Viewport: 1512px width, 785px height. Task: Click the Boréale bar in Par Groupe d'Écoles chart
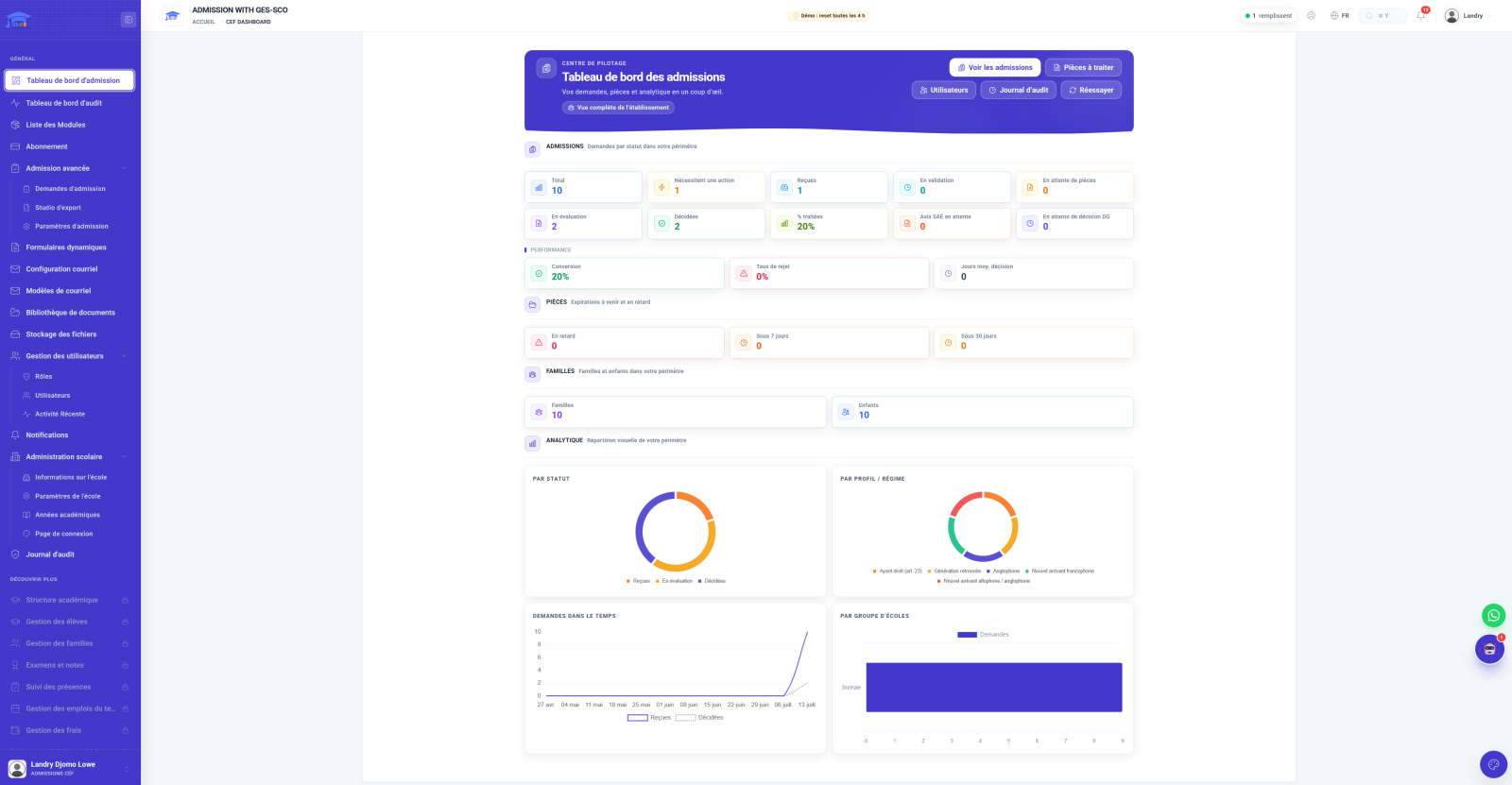(x=994, y=687)
